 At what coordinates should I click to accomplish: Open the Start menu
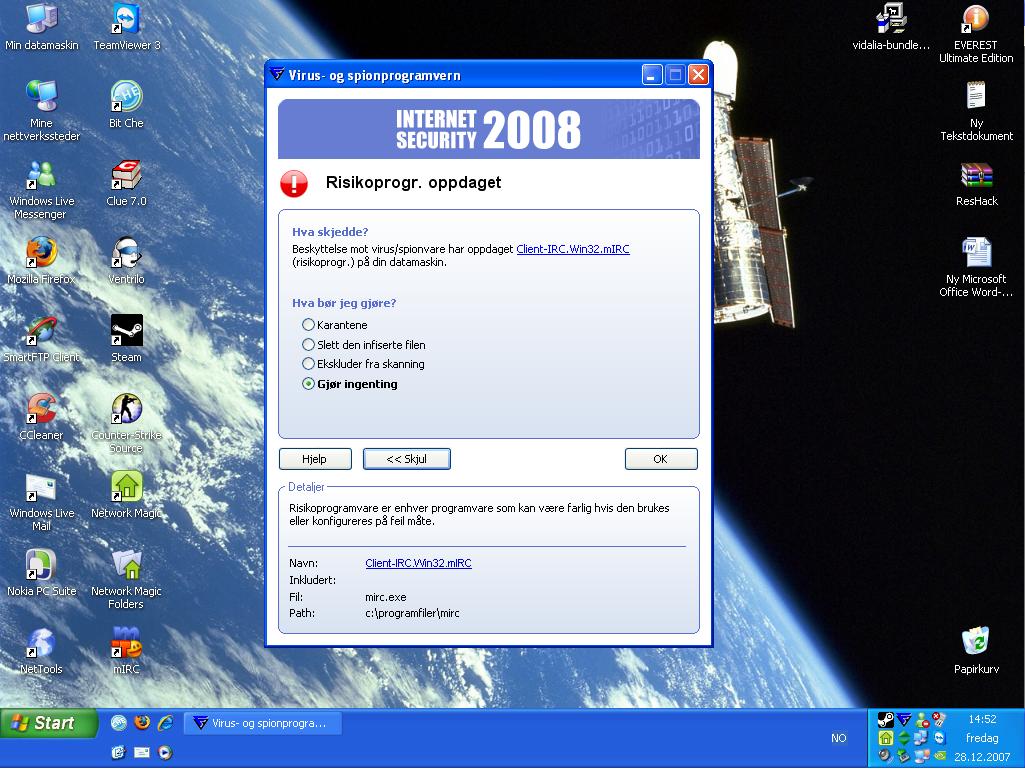click(48, 723)
